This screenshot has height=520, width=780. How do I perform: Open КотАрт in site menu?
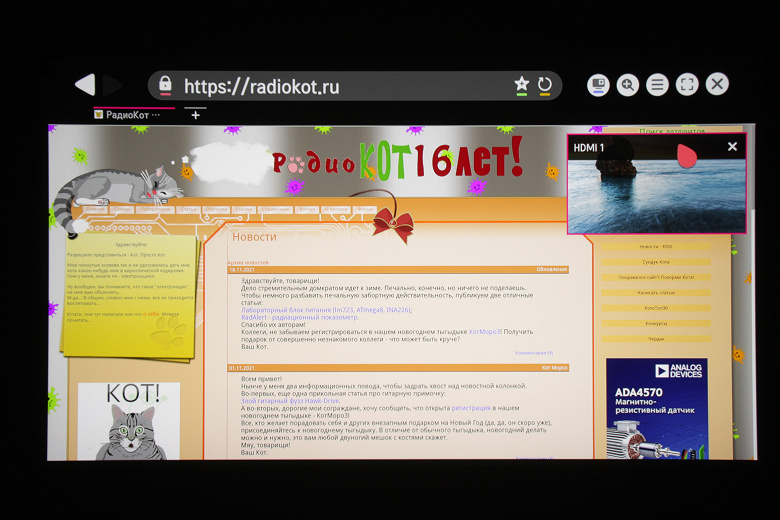coord(307,209)
